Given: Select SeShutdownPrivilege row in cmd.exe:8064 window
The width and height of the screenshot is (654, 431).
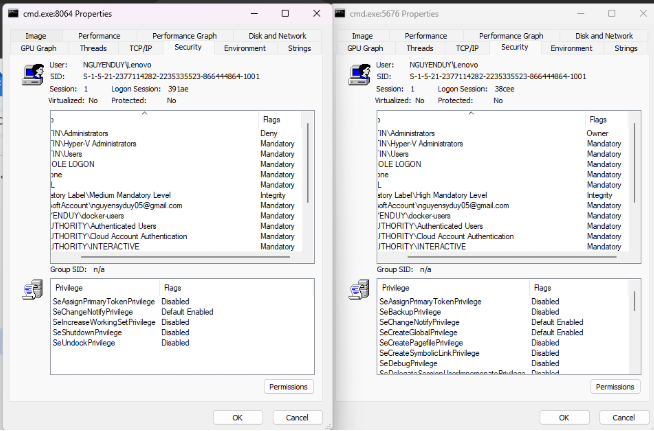Looking at the screenshot, I should (182, 333).
